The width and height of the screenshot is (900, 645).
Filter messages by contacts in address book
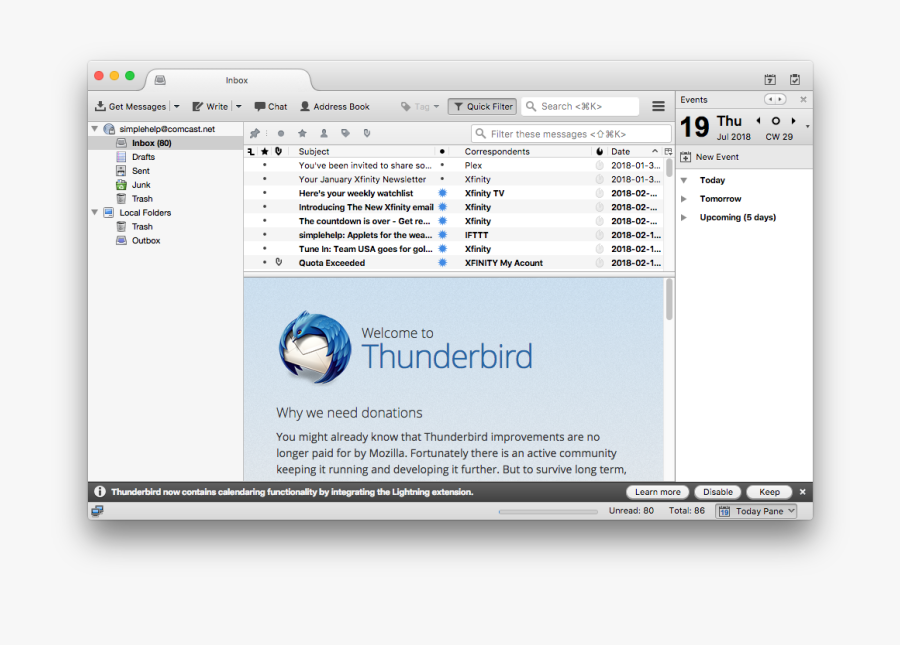[324, 132]
